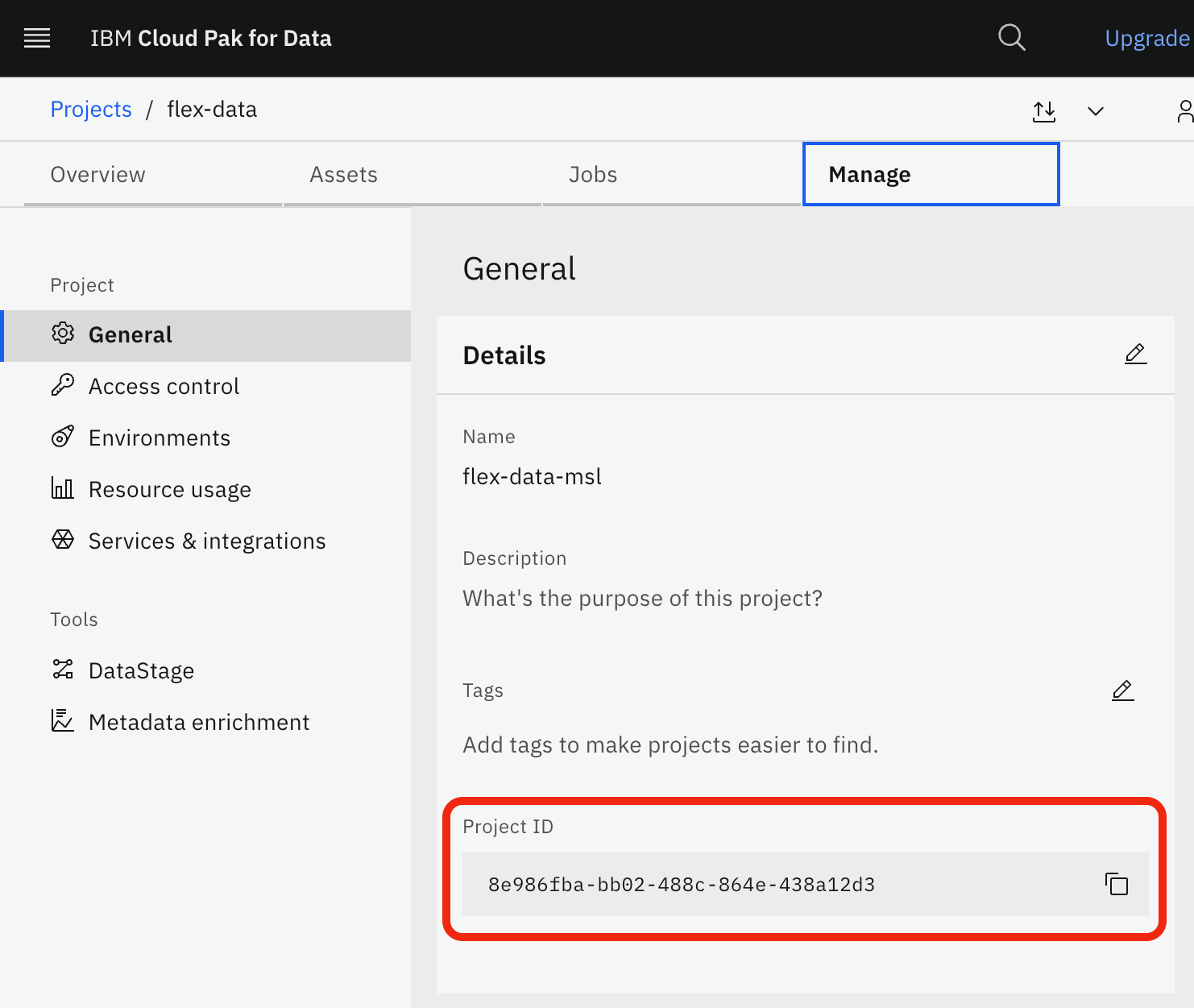
Task: Switch to the Assets tab
Action: pyautogui.click(x=343, y=174)
